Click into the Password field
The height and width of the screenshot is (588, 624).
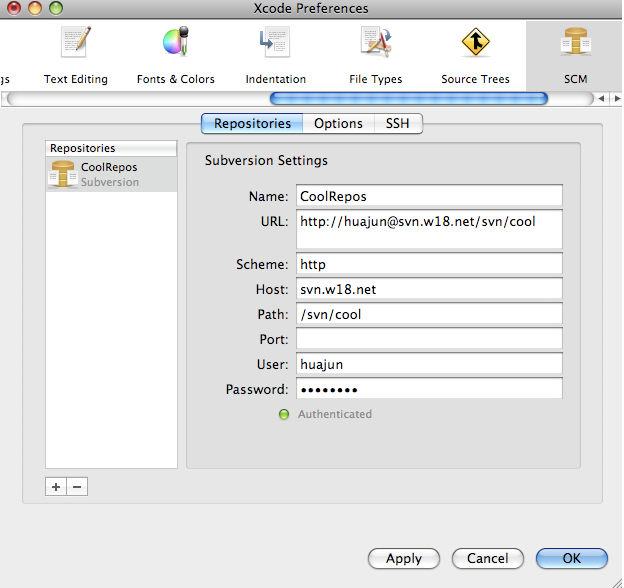pos(429,388)
